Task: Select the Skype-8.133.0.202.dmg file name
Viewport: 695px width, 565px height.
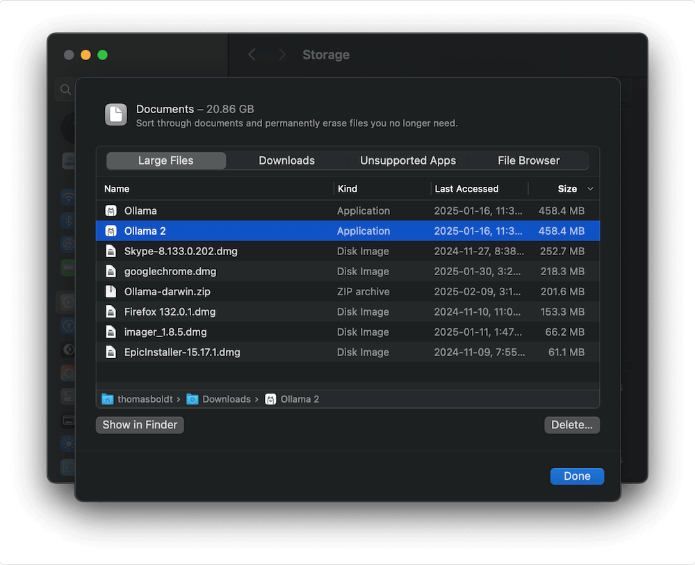Action: (181, 251)
